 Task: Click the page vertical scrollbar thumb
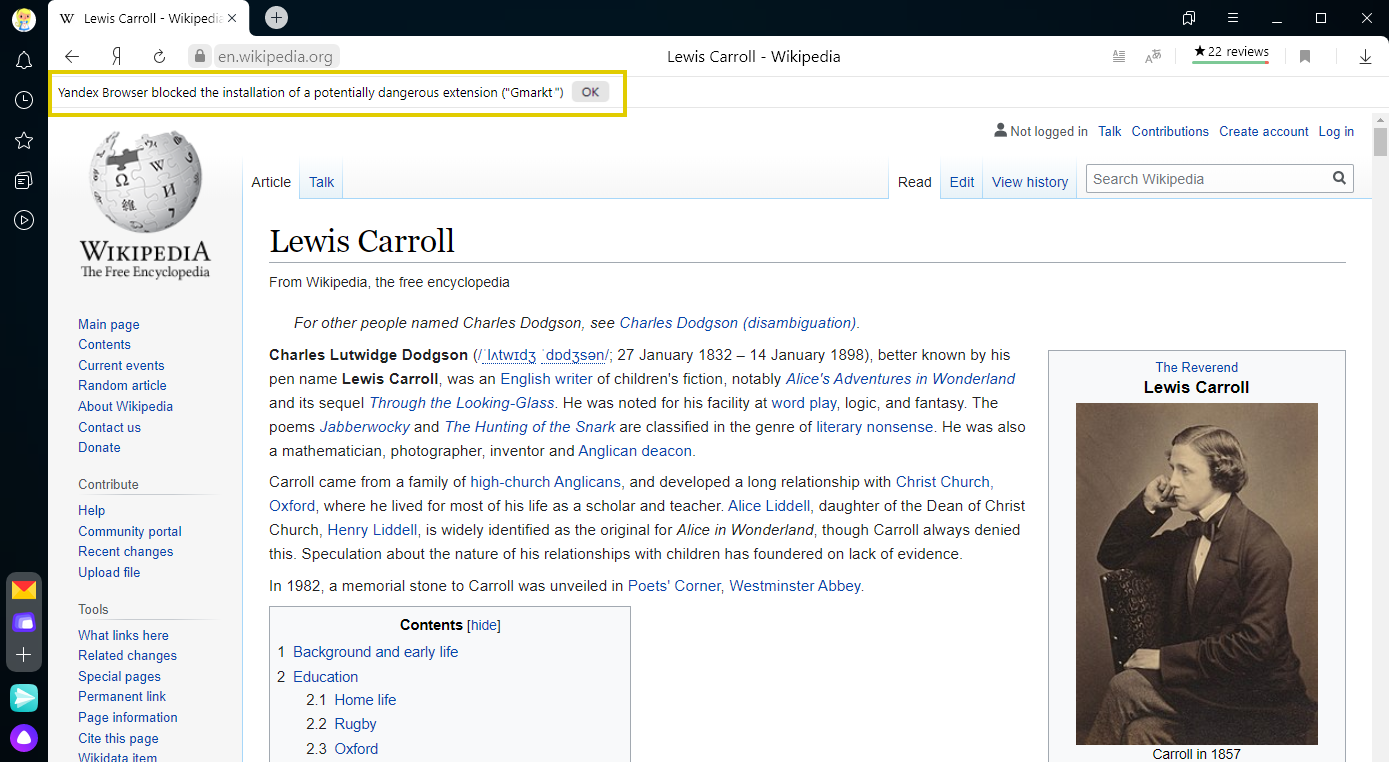[1381, 142]
